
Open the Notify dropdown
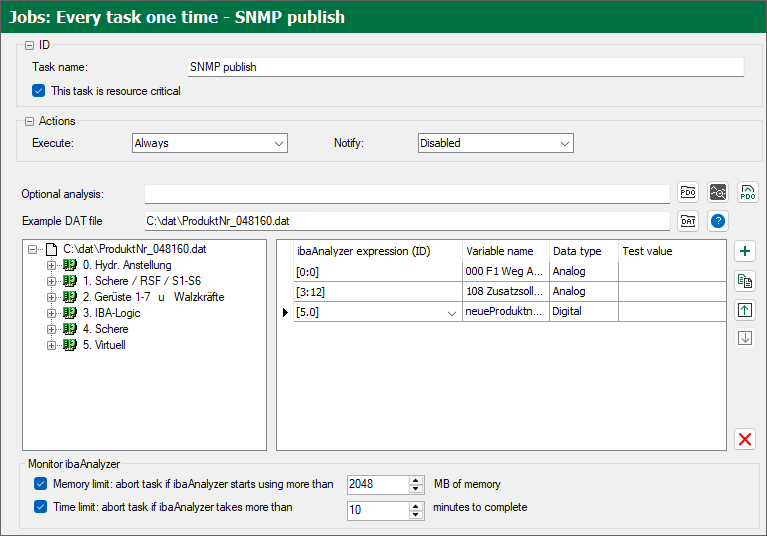(x=496, y=143)
